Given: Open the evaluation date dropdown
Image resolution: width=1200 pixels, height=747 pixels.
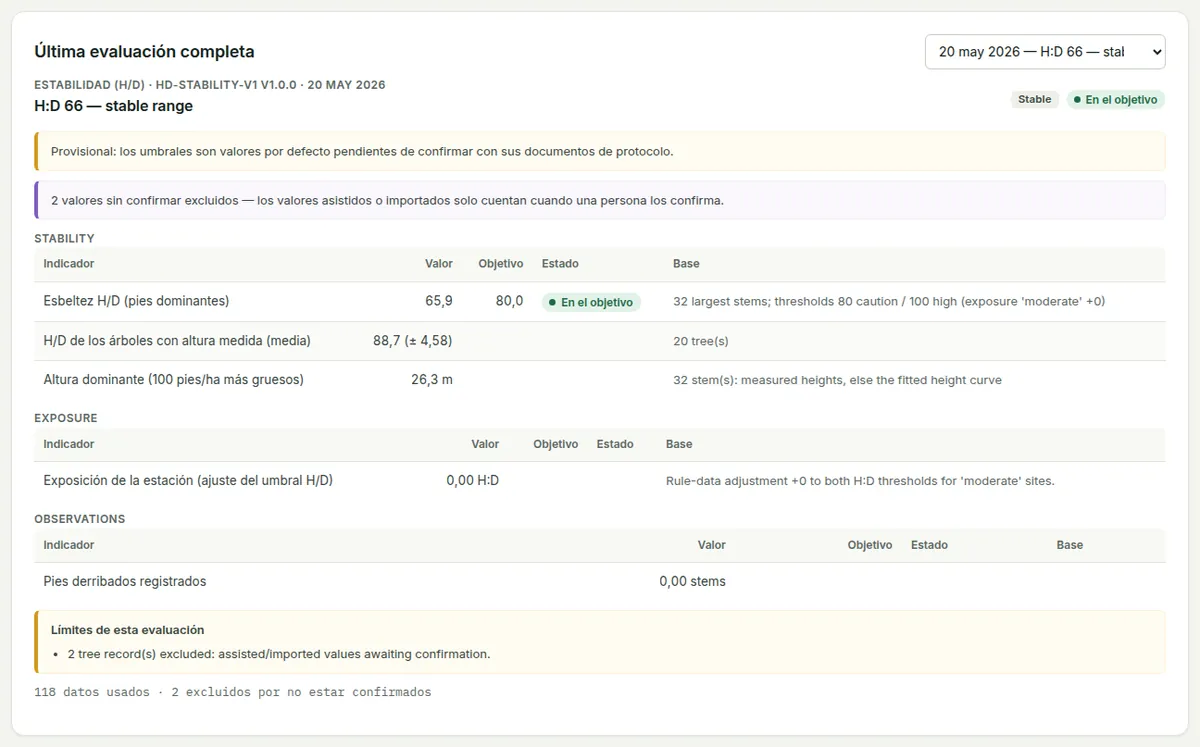Looking at the screenshot, I should coord(1045,52).
